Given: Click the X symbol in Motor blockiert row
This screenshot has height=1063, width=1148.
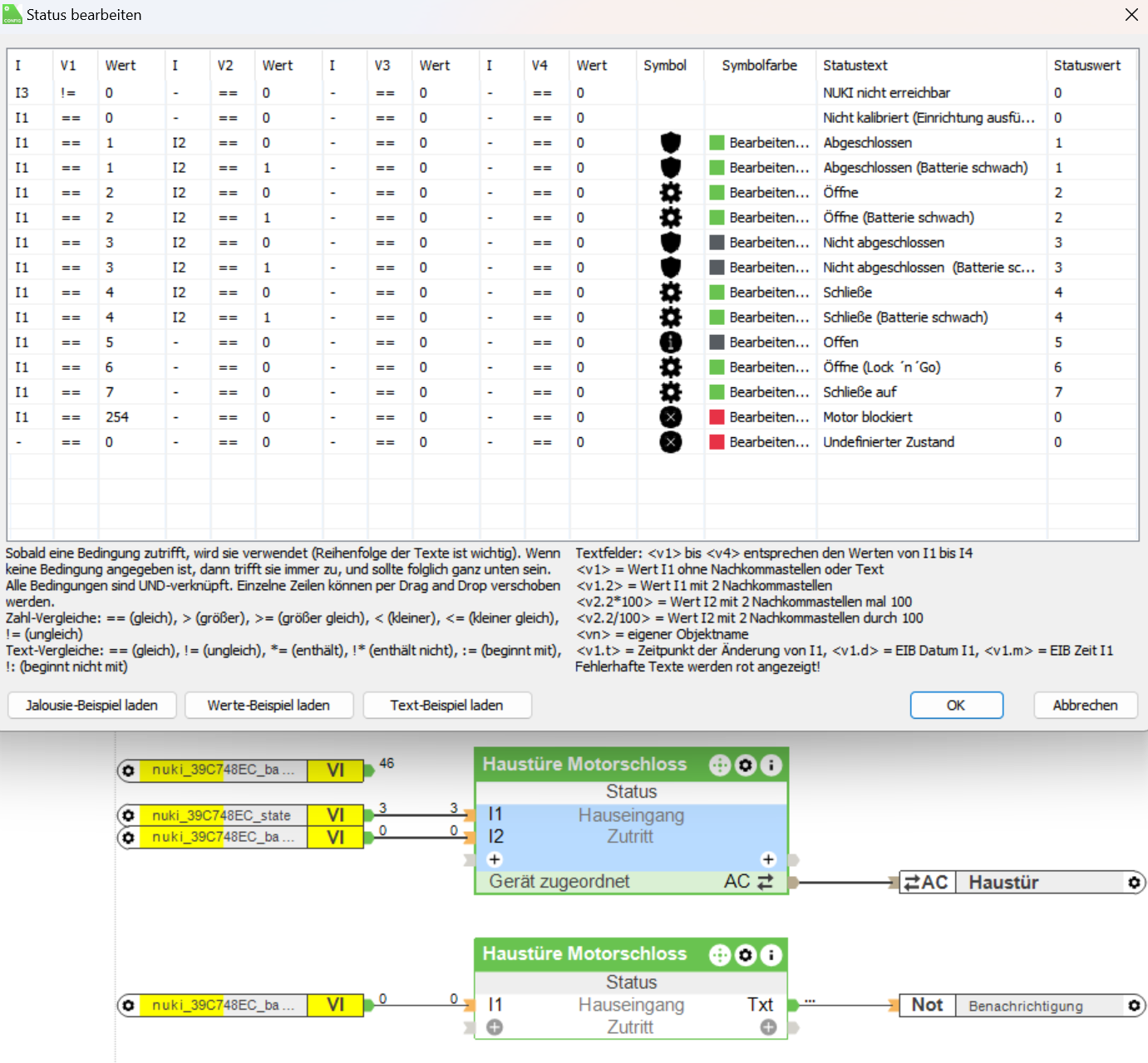Looking at the screenshot, I should pyautogui.click(x=670, y=417).
